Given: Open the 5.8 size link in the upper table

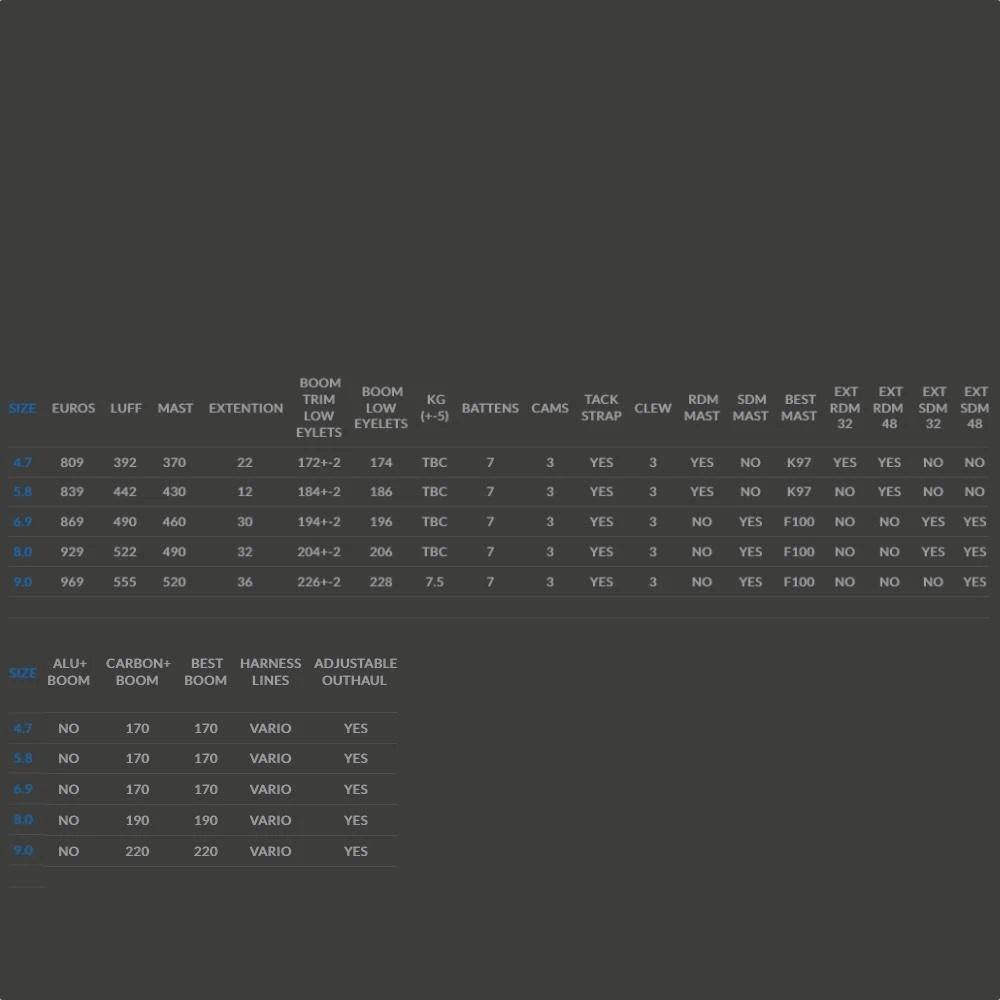Looking at the screenshot, I should coord(22,492).
